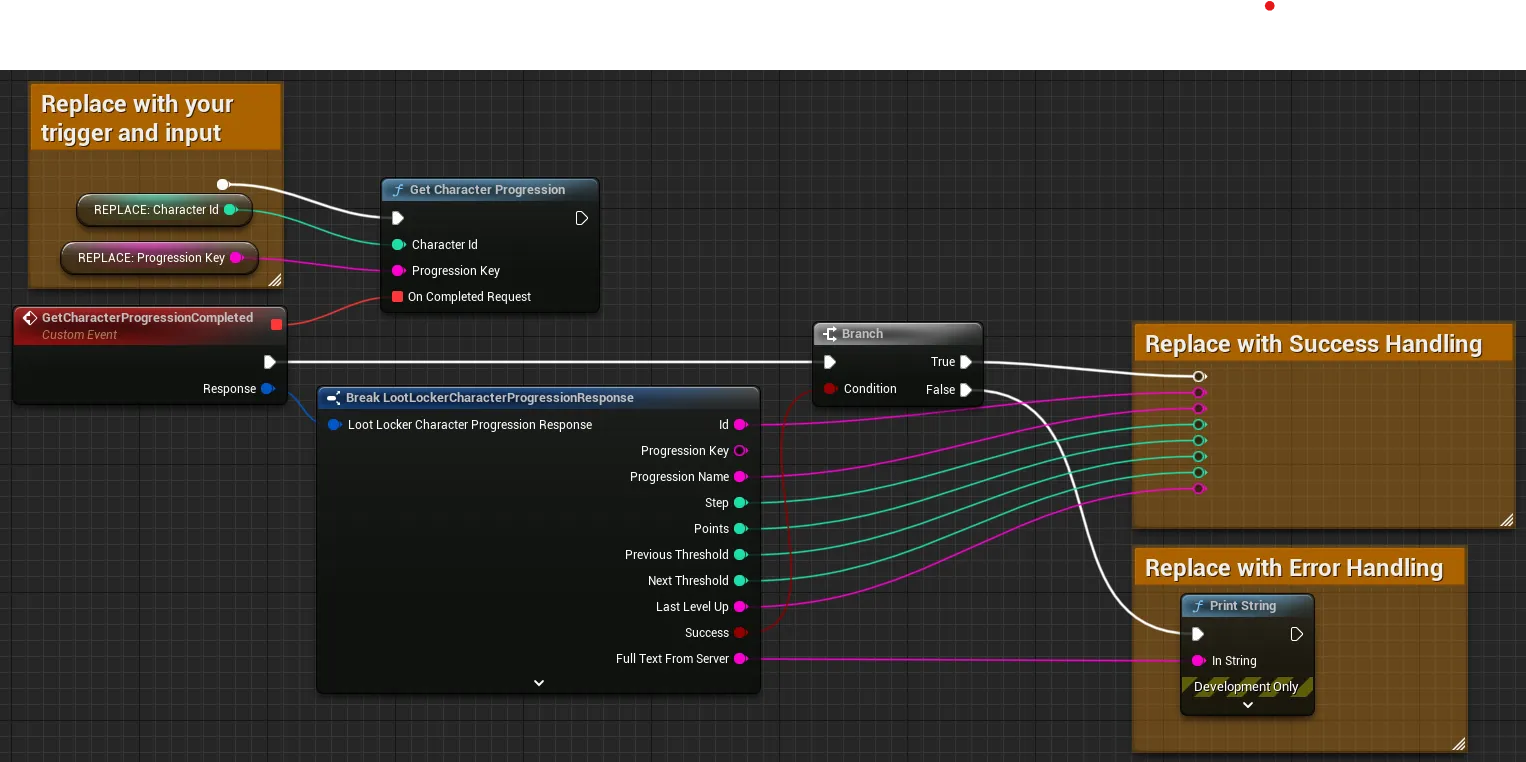Viewport: 1526px width, 762px height.
Task: Click the Branch True exec pin
Action: [x=966, y=362]
